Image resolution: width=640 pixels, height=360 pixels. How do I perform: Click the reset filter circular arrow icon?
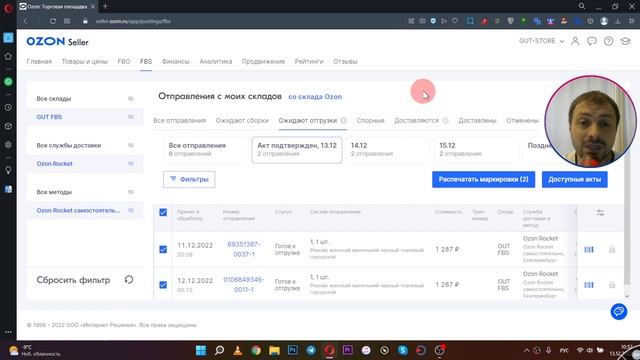pyautogui.click(x=129, y=280)
